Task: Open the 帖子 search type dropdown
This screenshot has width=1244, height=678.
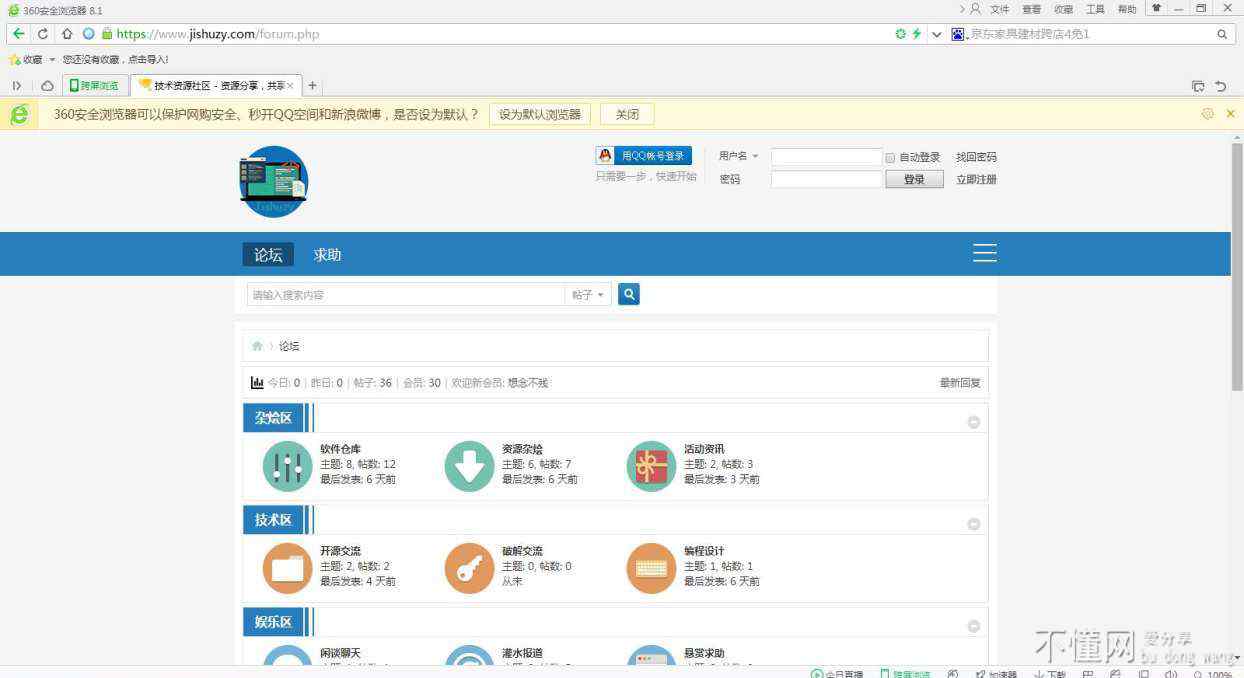Action: [x=588, y=295]
